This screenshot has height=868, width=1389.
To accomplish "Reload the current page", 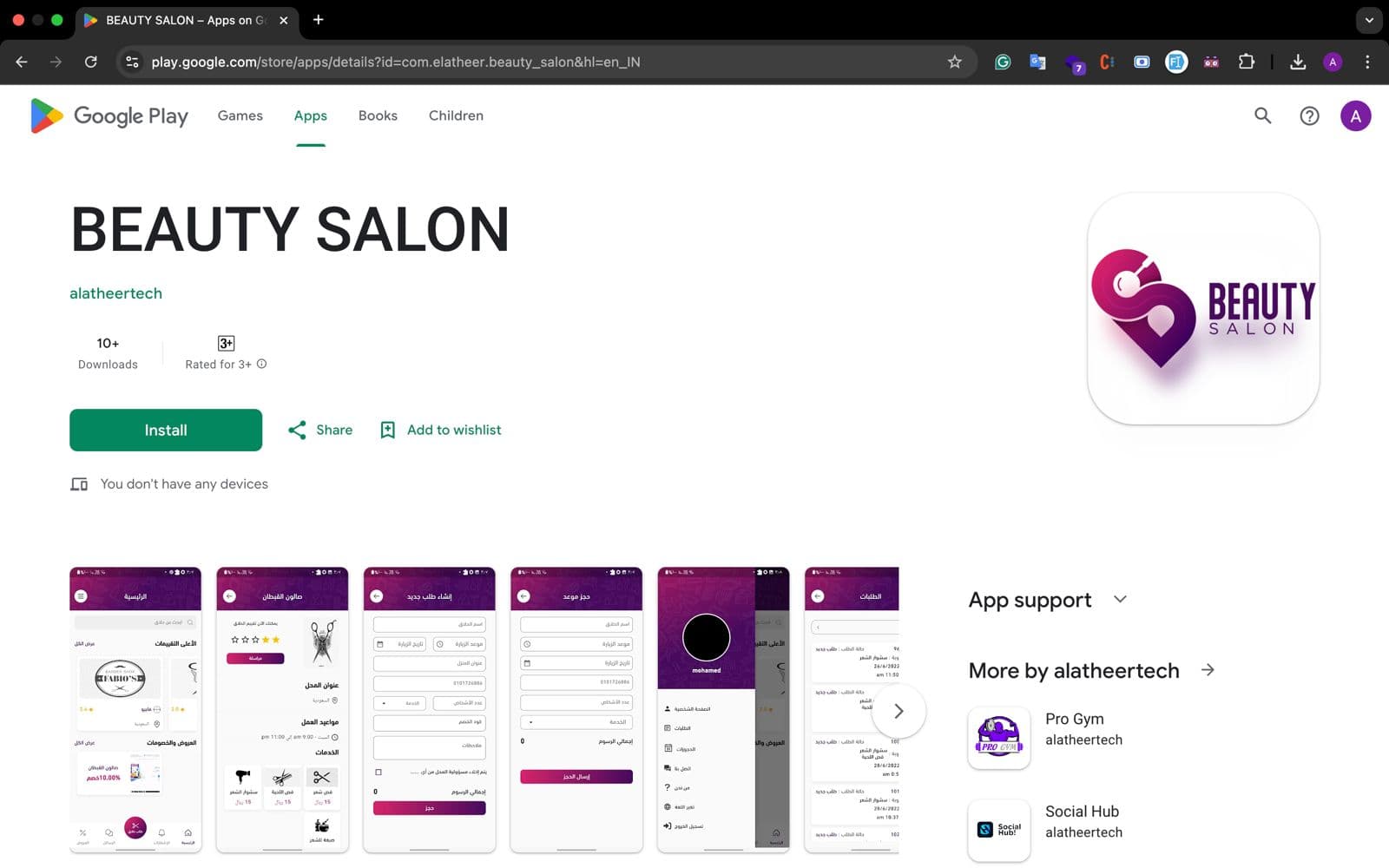I will (91, 62).
